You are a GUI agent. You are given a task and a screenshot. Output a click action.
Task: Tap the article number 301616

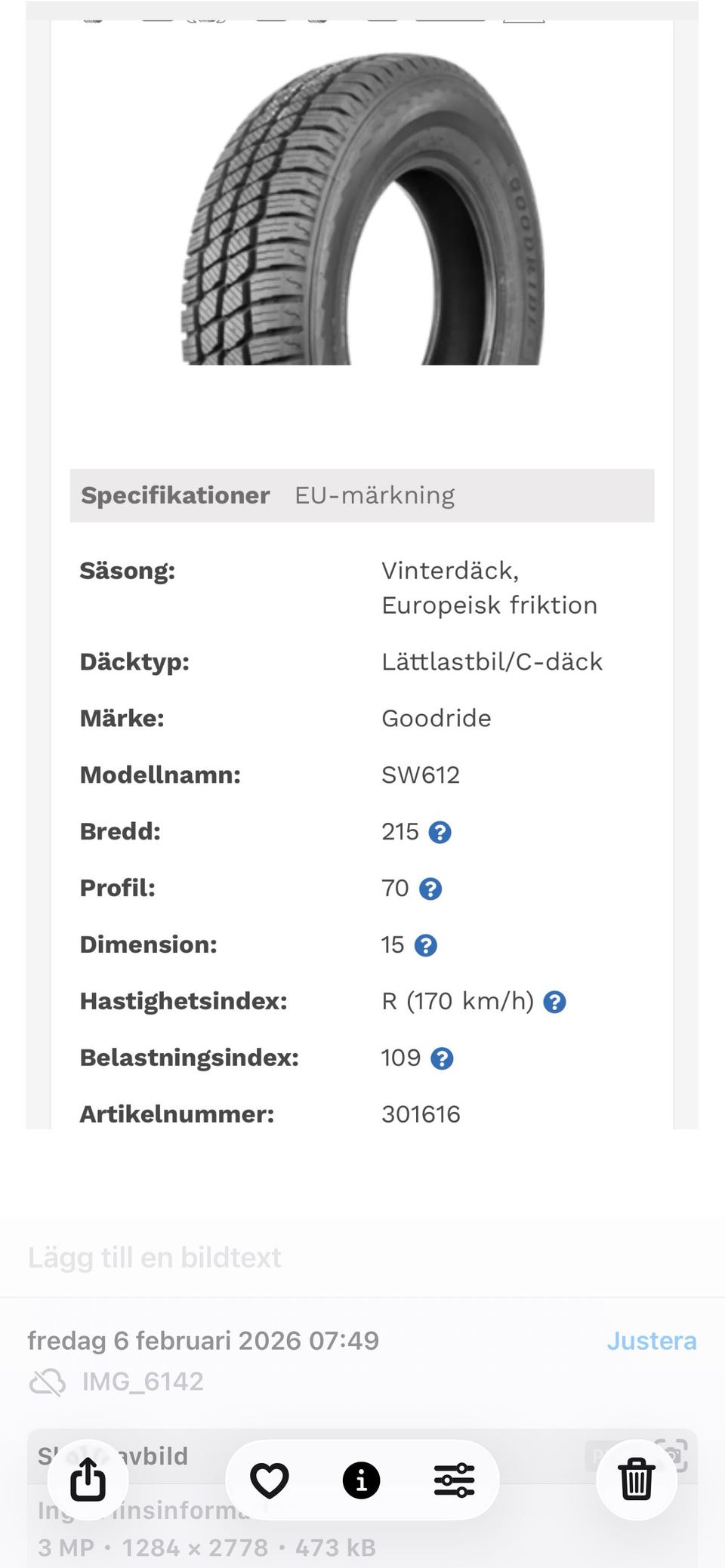[421, 1114]
